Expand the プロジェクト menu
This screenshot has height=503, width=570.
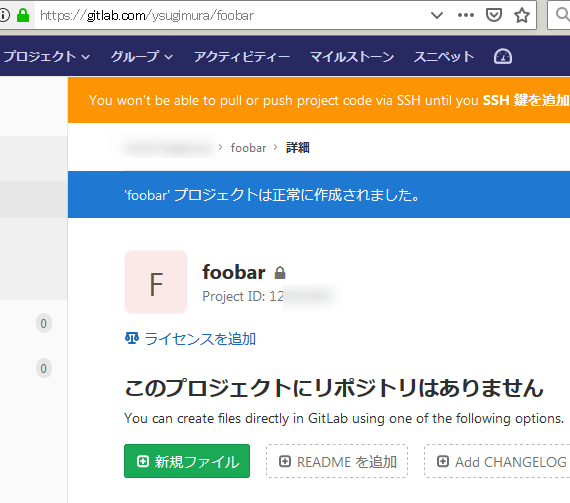click(47, 57)
